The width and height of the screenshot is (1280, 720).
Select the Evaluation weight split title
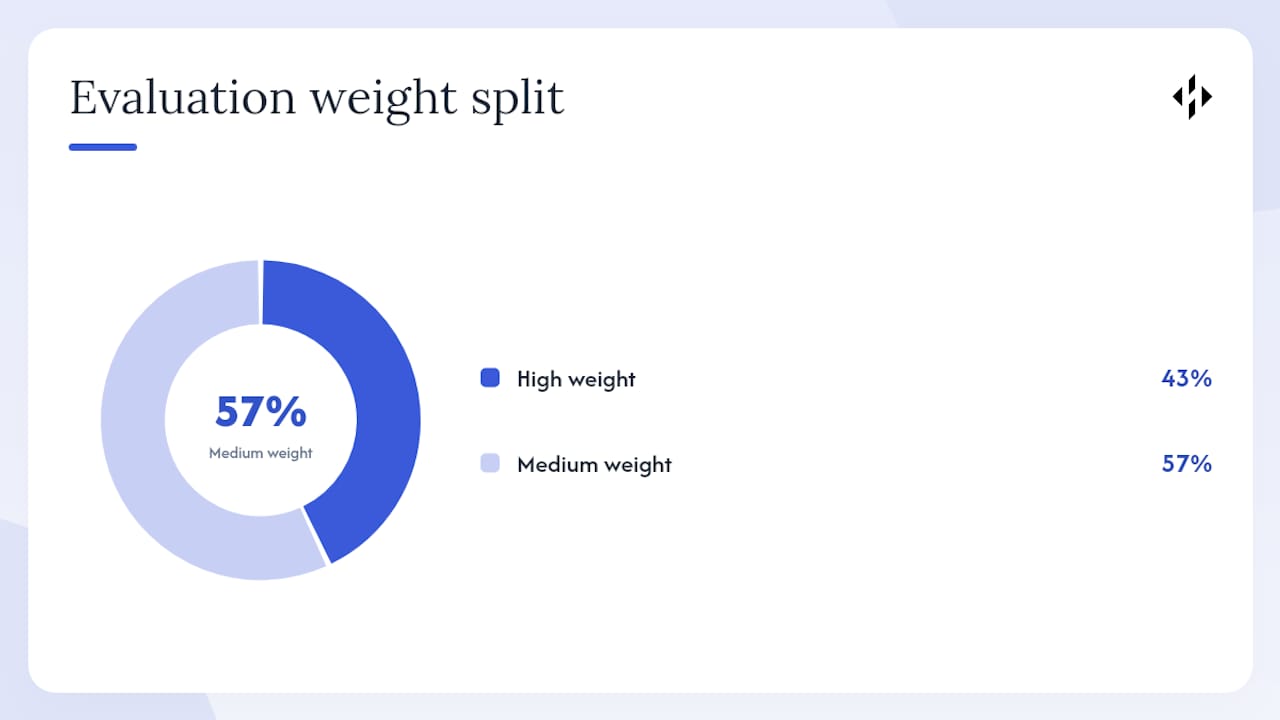[x=317, y=98]
